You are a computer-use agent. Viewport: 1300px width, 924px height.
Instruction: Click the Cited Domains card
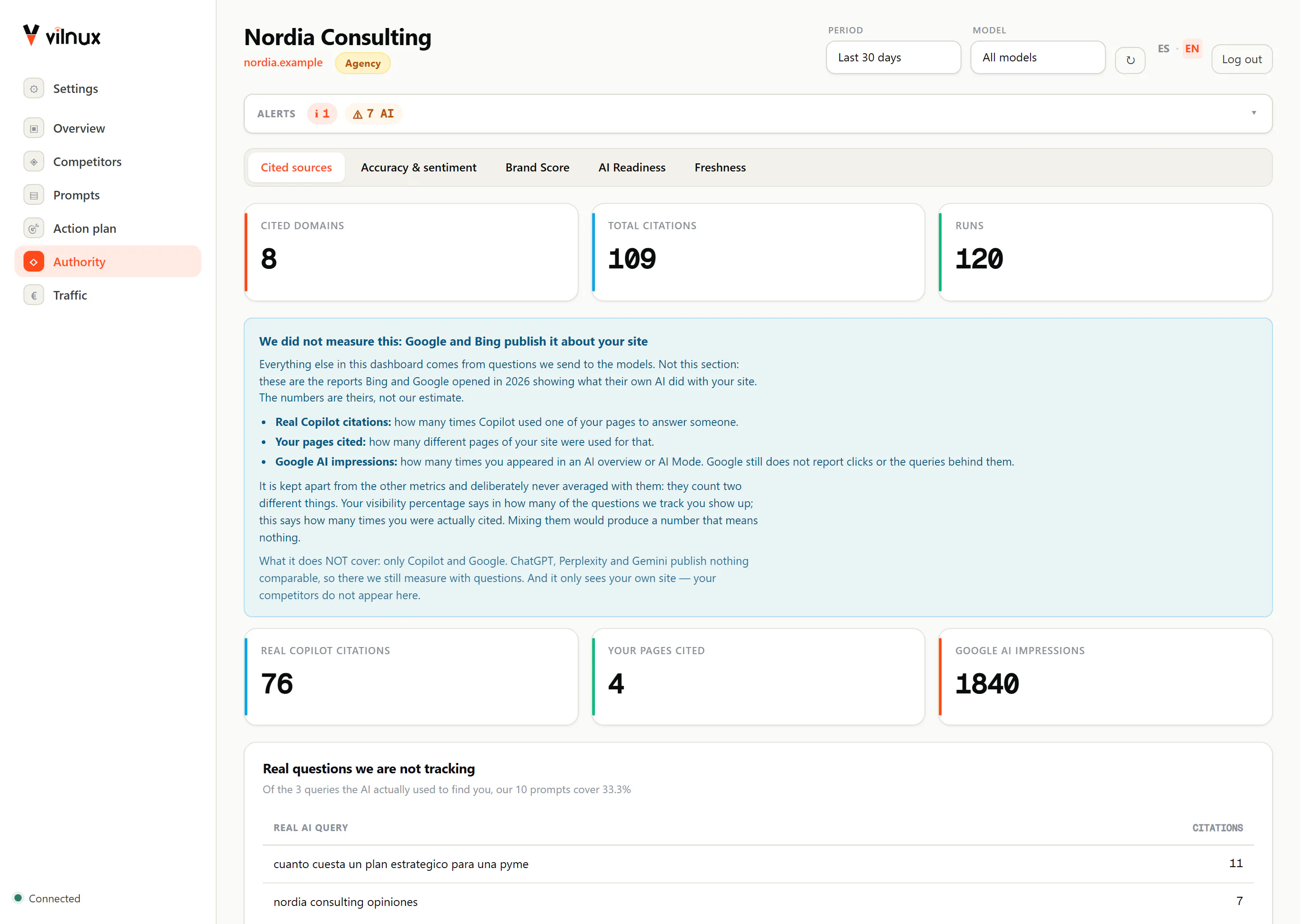pyautogui.click(x=411, y=252)
